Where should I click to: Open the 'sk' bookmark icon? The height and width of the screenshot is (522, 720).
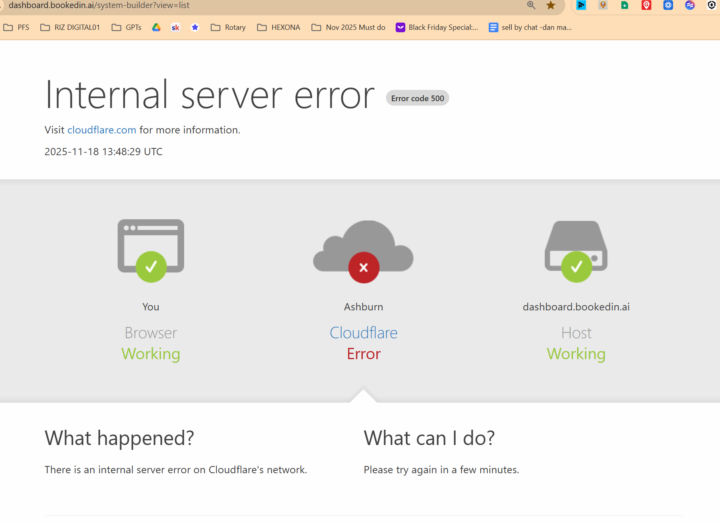click(175, 28)
